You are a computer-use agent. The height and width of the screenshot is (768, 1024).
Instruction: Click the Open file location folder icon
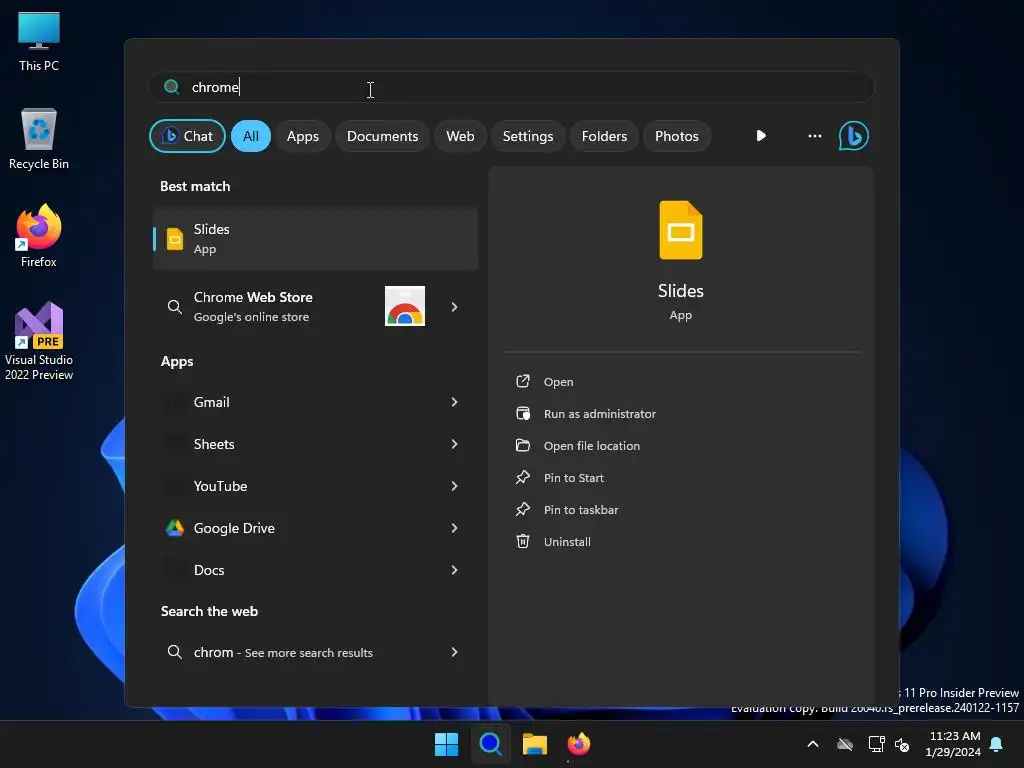tap(522, 445)
